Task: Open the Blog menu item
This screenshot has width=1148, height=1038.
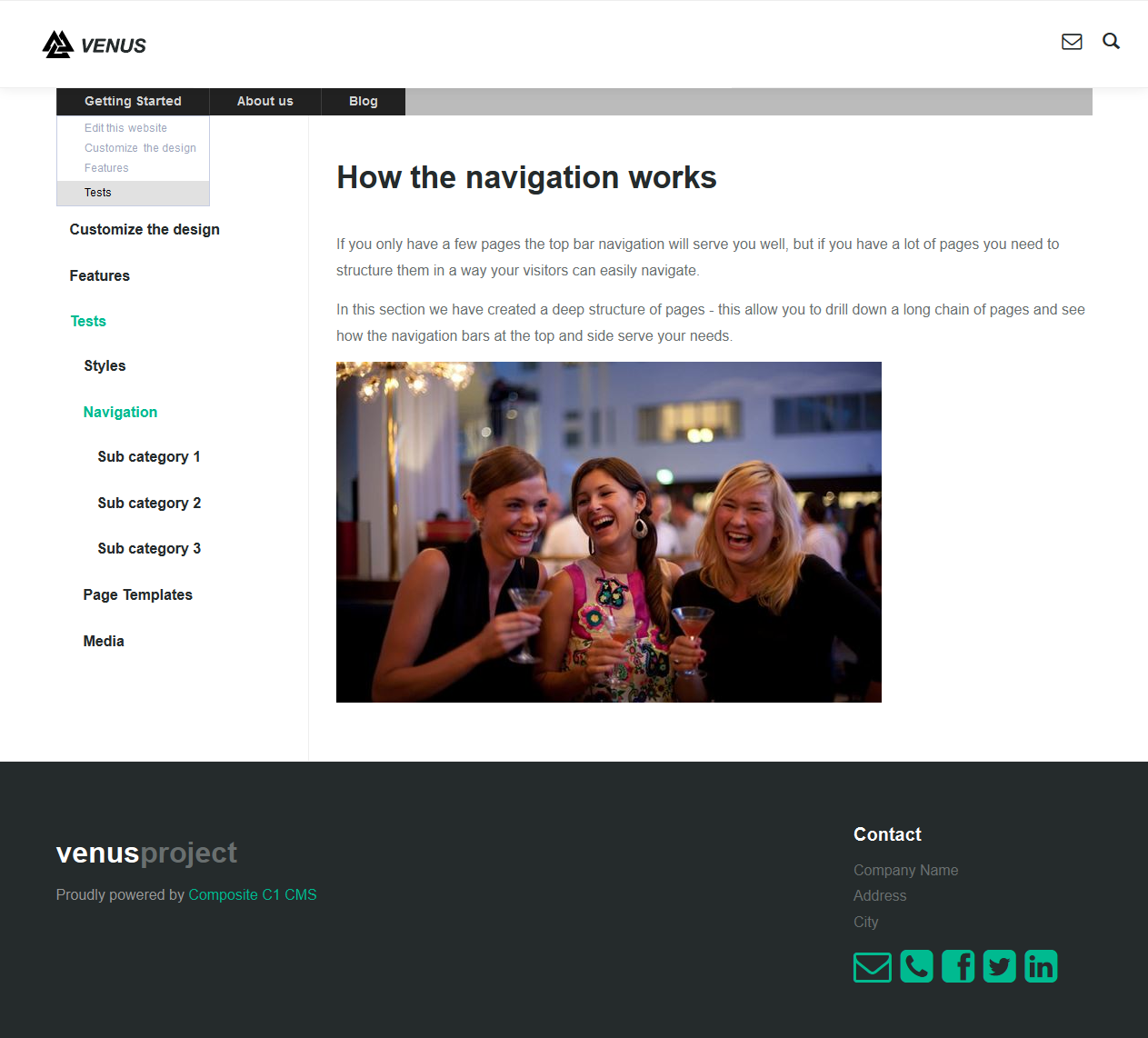Action: pyautogui.click(x=363, y=101)
